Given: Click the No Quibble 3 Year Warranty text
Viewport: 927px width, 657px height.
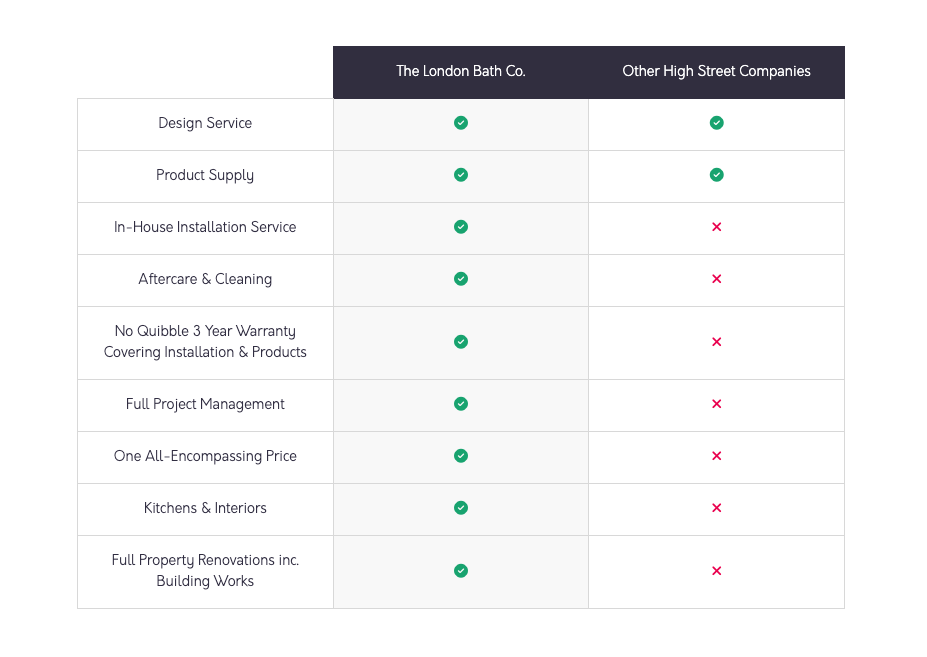Looking at the screenshot, I should tap(205, 331).
